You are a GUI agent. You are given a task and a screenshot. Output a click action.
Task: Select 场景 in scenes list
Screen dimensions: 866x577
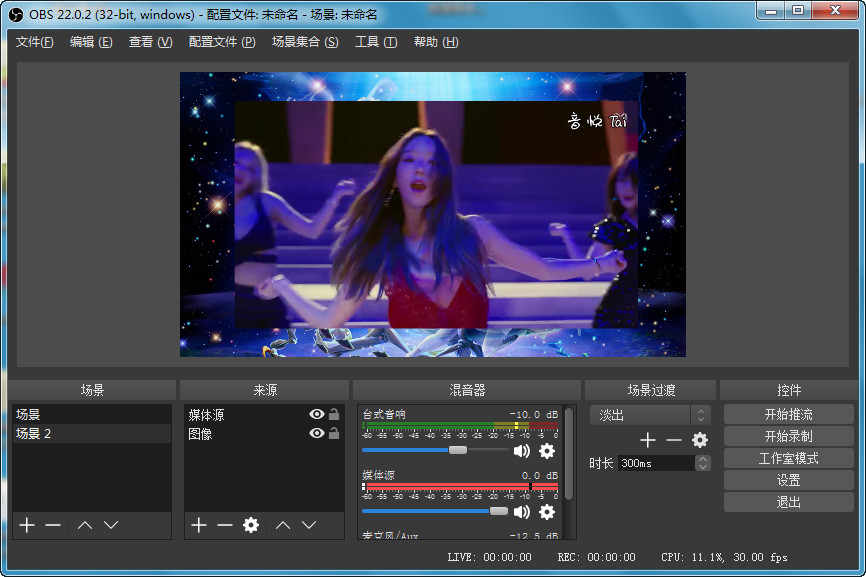[92, 414]
